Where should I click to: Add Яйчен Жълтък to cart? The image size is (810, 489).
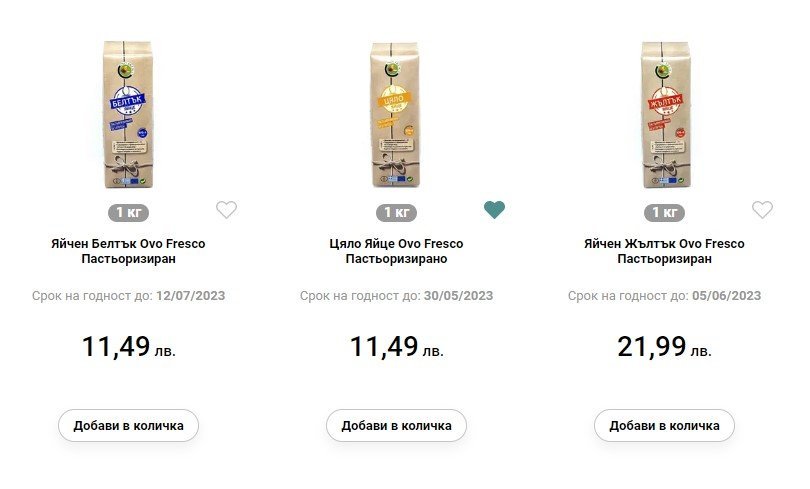point(664,425)
